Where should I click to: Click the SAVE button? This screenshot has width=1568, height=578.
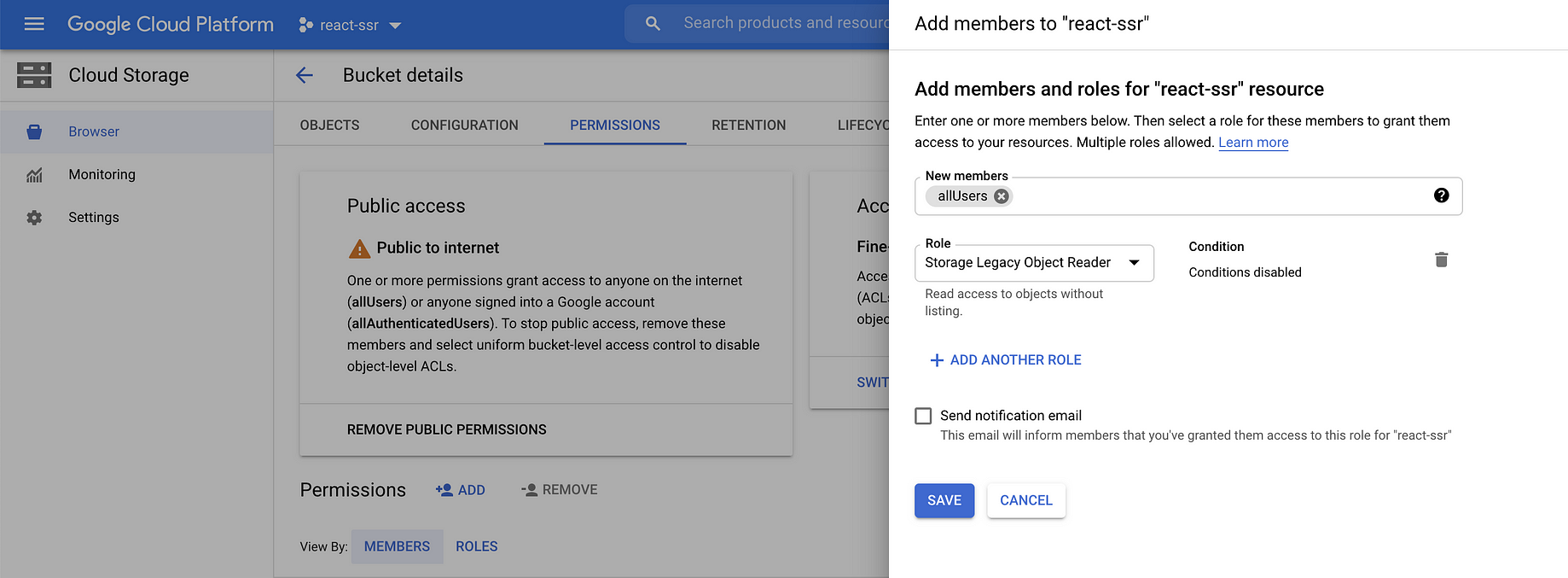click(944, 500)
